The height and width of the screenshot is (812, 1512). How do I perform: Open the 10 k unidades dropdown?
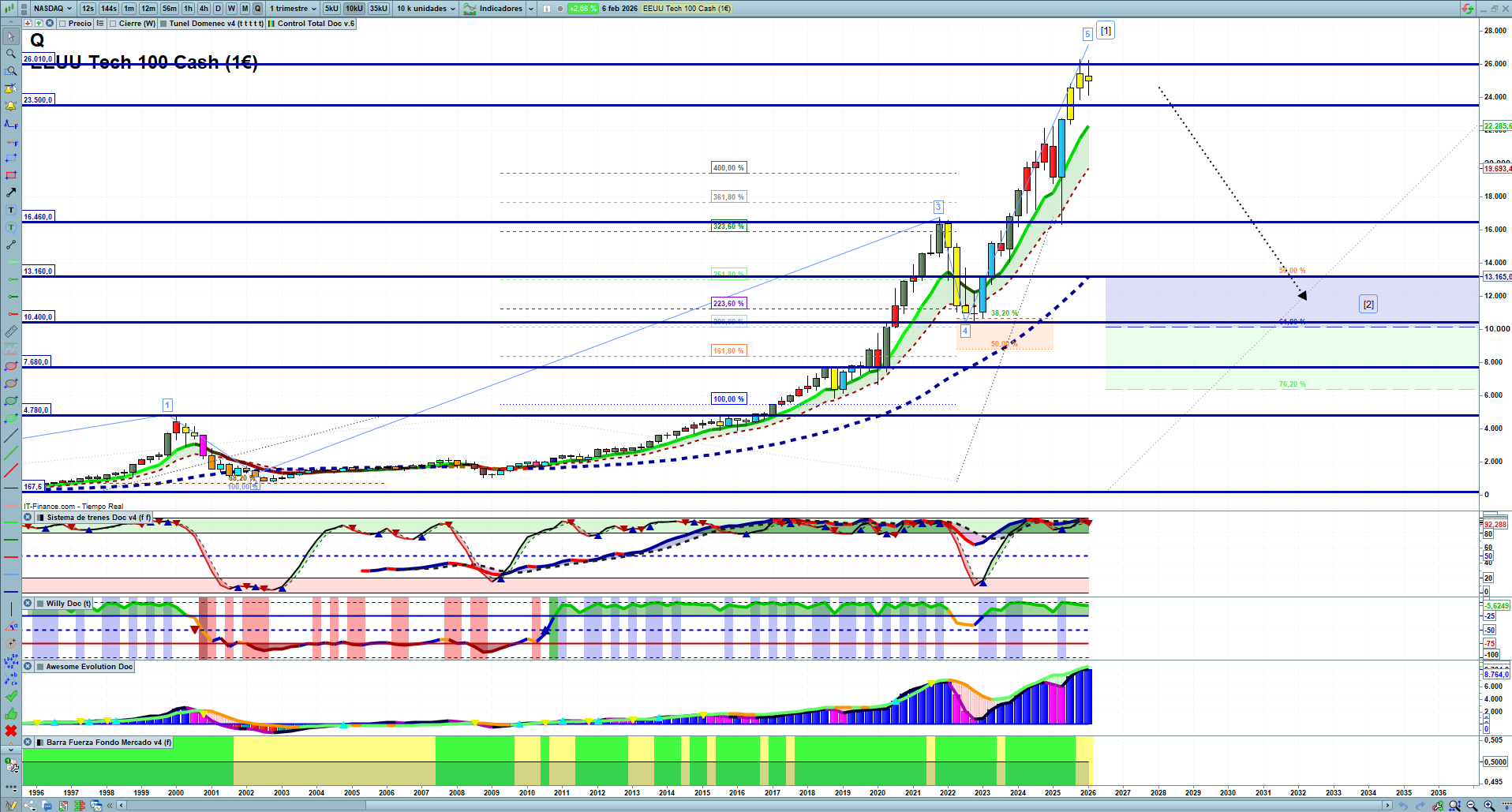point(426,9)
